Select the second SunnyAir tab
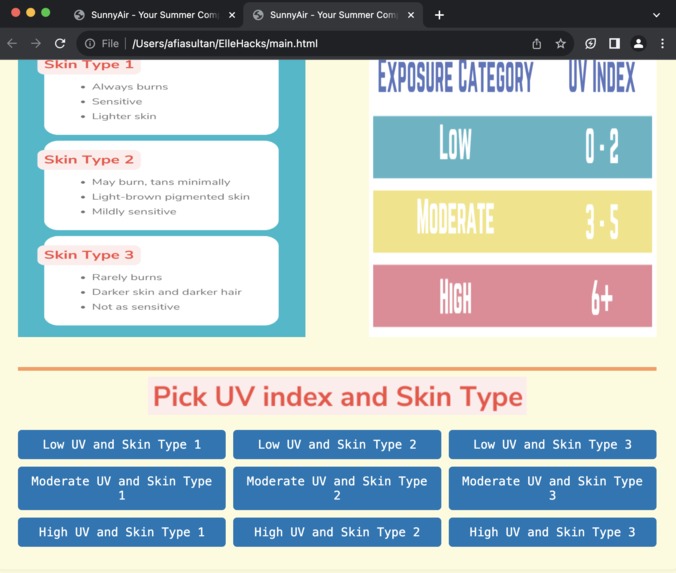676x573 pixels. point(333,15)
